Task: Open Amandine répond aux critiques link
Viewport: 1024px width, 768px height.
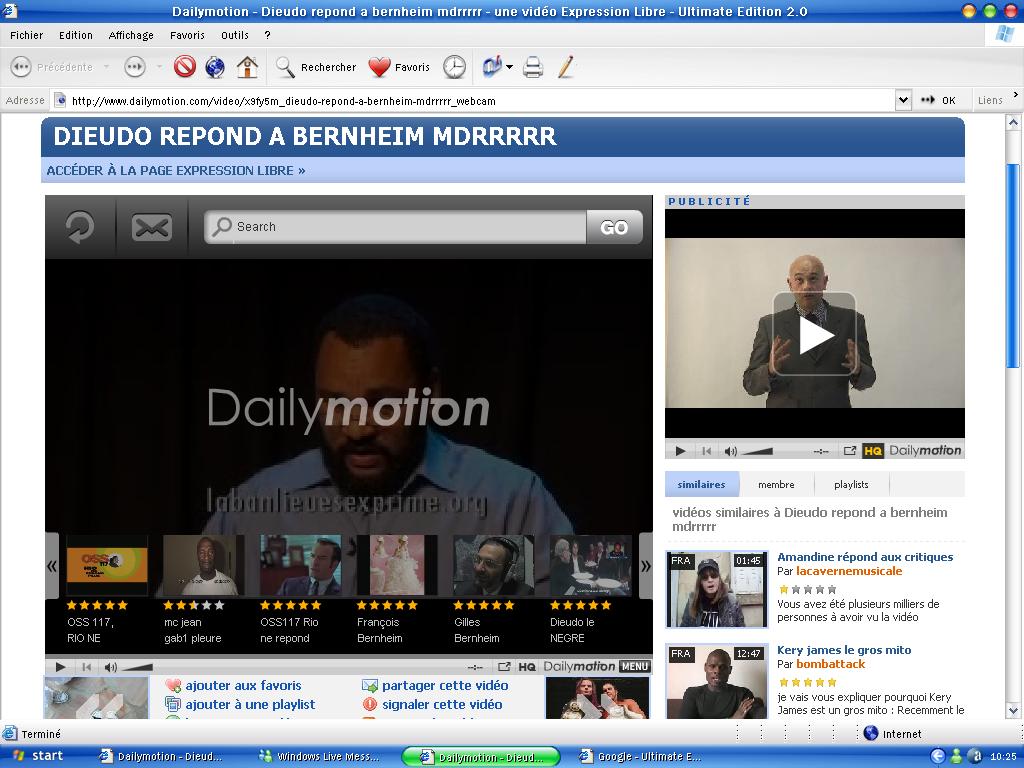Action: pyautogui.click(x=865, y=557)
